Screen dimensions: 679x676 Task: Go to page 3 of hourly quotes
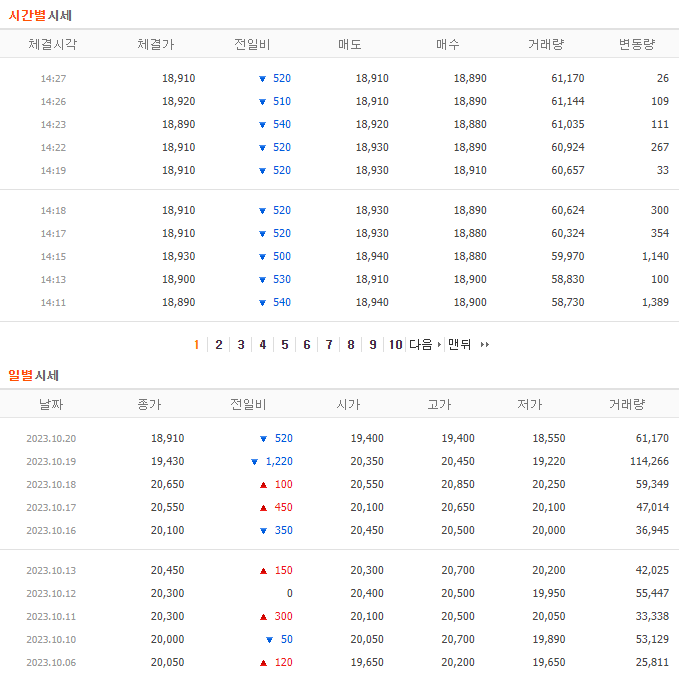pos(241,345)
